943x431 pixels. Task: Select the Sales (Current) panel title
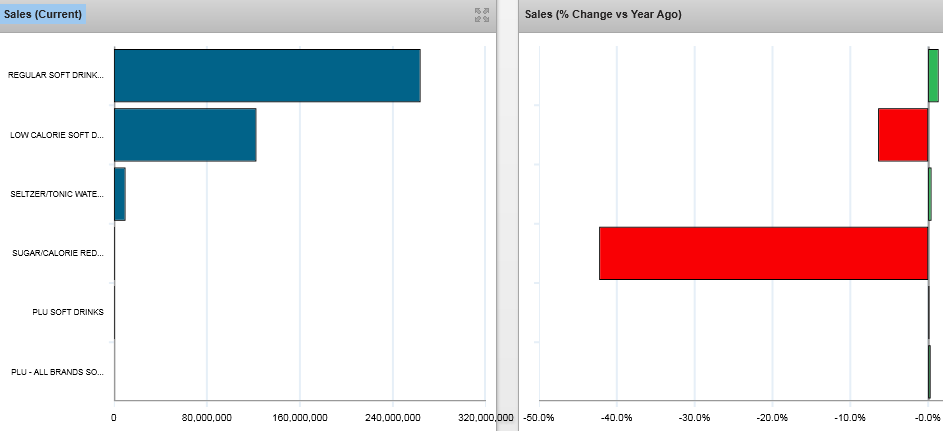43,14
